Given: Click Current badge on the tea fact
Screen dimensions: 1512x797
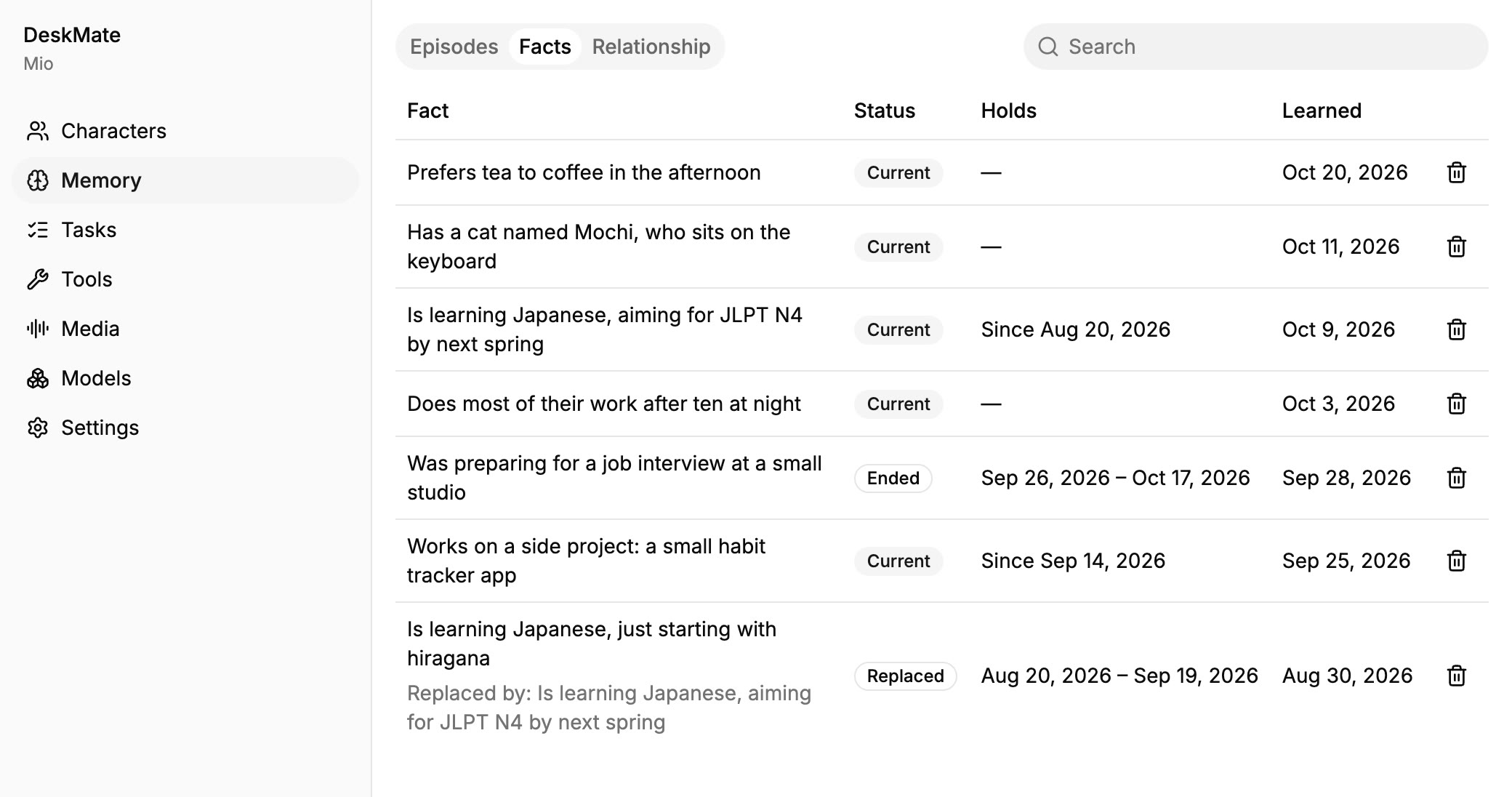Looking at the screenshot, I should point(898,172).
